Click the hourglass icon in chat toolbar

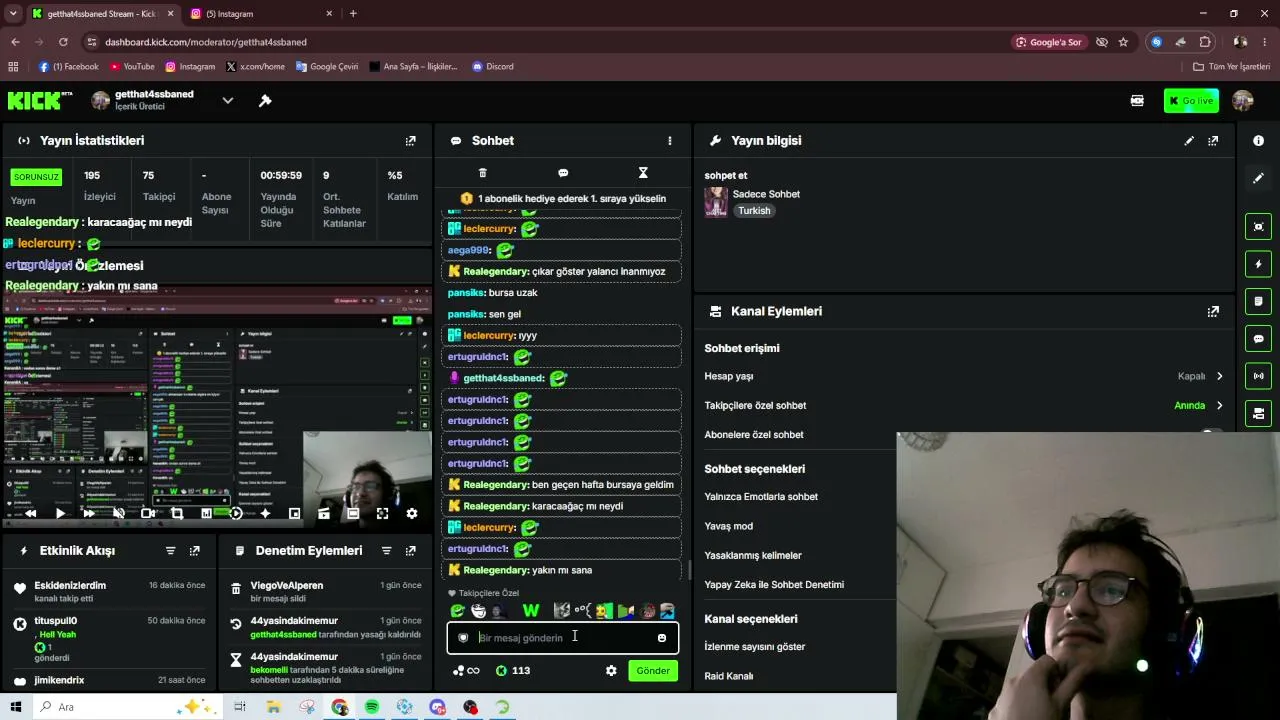643,173
